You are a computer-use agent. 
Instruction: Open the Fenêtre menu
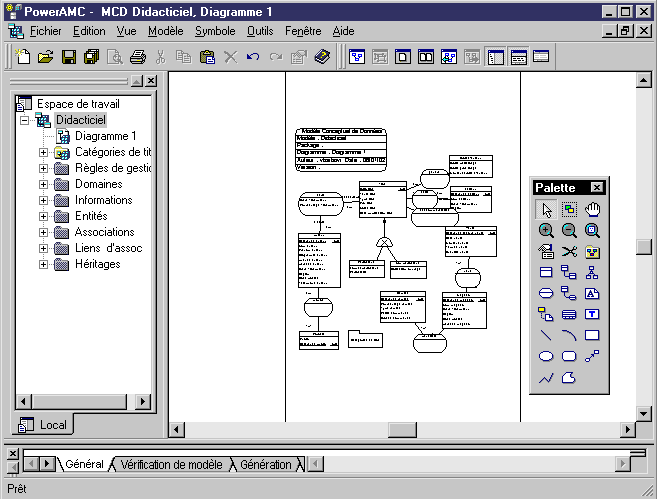pyautogui.click(x=303, y=31)
